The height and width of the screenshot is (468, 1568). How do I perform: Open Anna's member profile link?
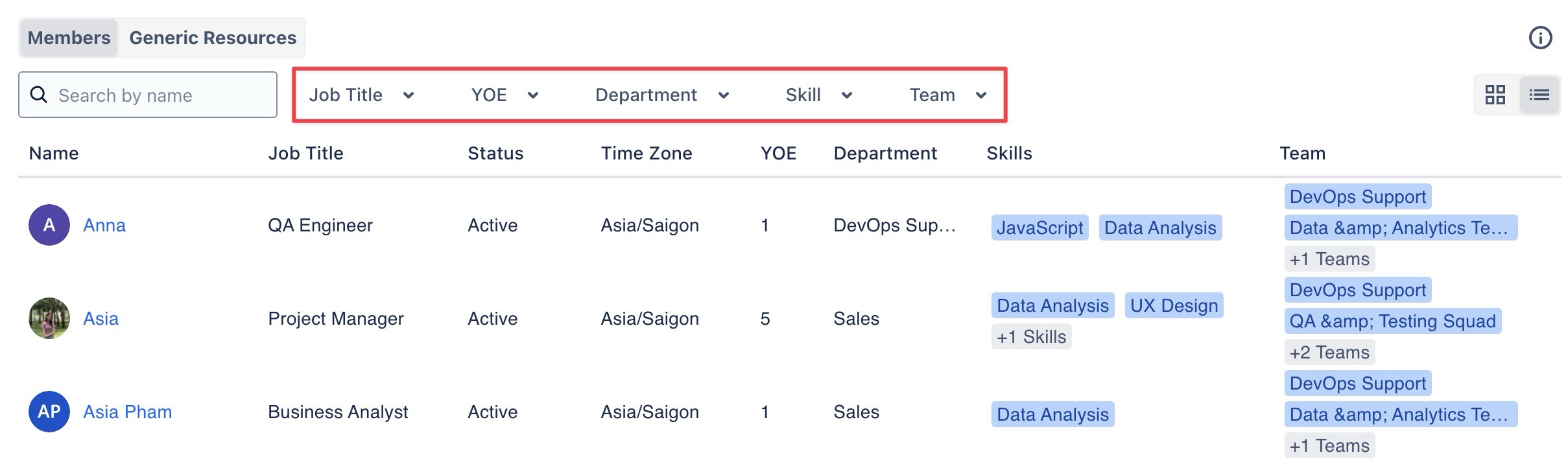[104, 226]
